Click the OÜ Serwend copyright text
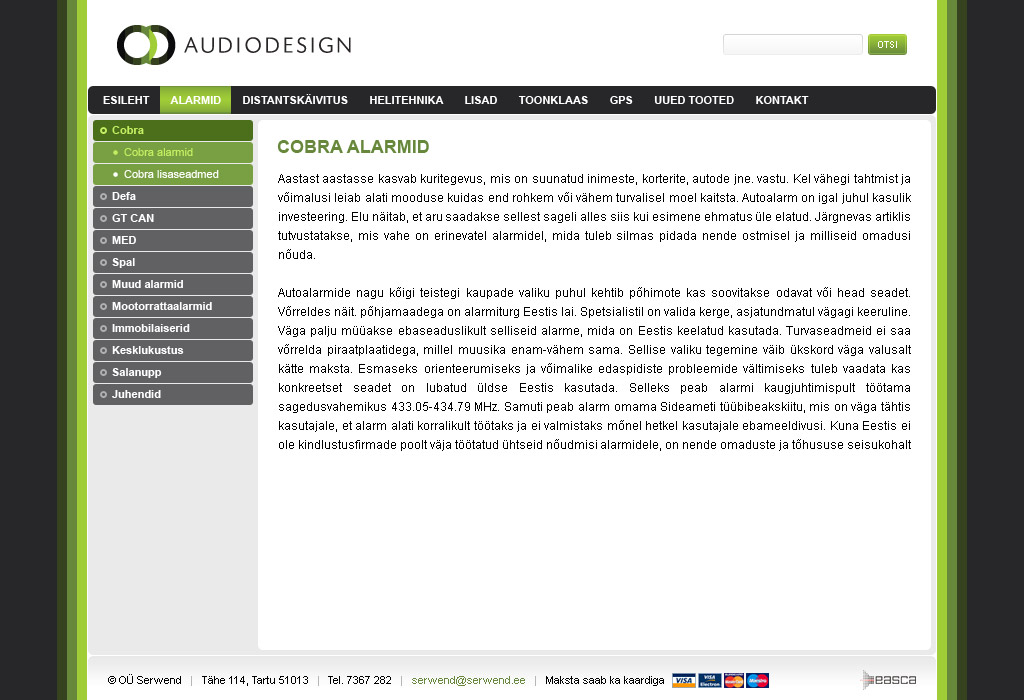The image size is (1024, 700). (144, 680)
